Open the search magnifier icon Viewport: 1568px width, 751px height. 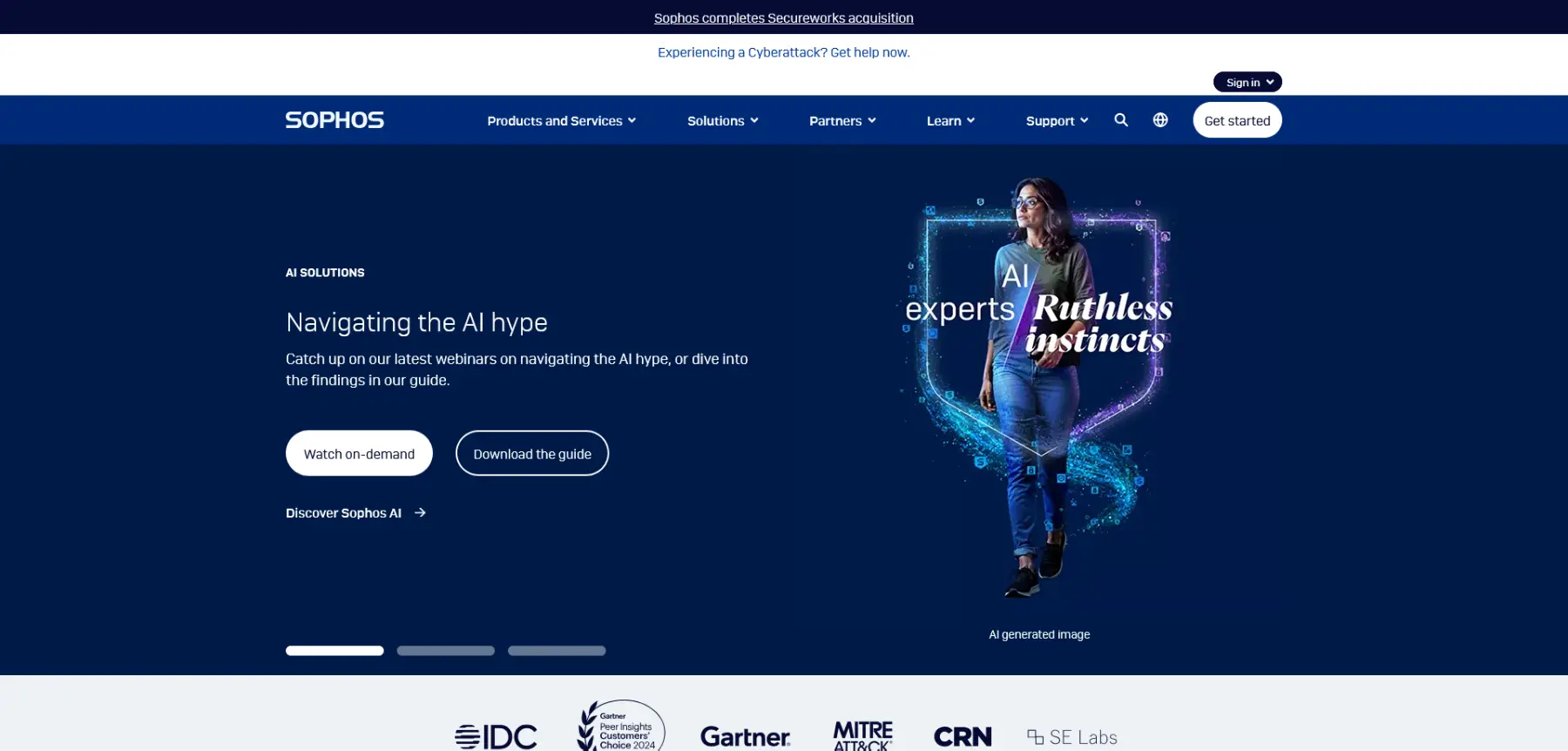(x=1121, y=120)
